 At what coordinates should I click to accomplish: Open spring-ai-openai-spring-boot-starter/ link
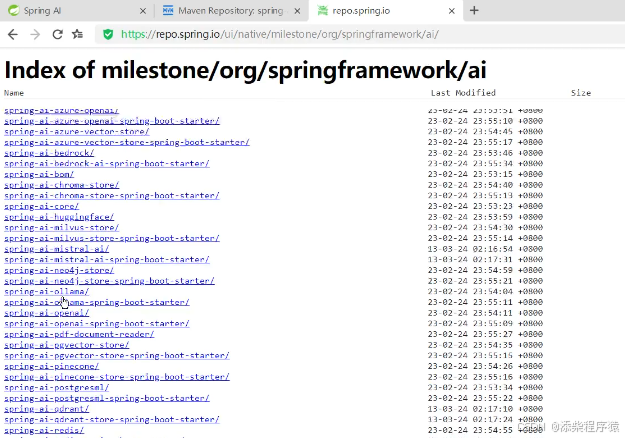tap(96, 324)
